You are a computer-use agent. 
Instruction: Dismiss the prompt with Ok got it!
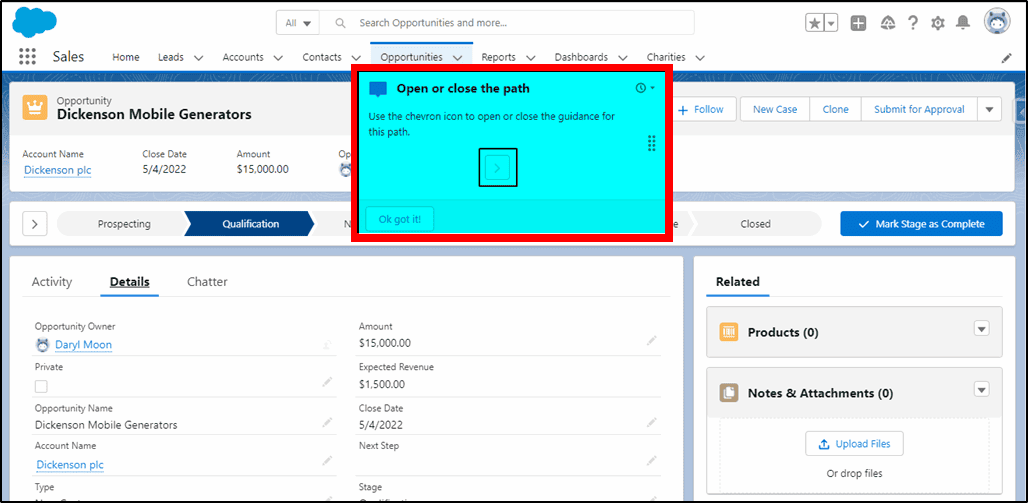[400, 219]
